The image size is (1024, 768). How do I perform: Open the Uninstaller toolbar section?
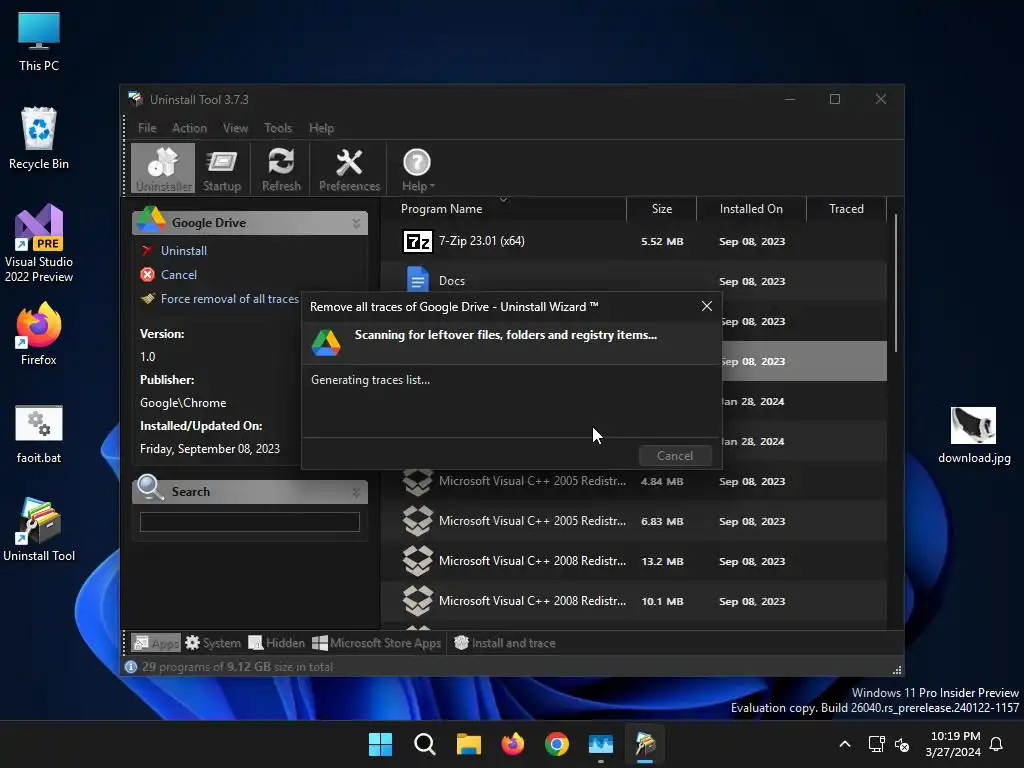pos(163,168)
